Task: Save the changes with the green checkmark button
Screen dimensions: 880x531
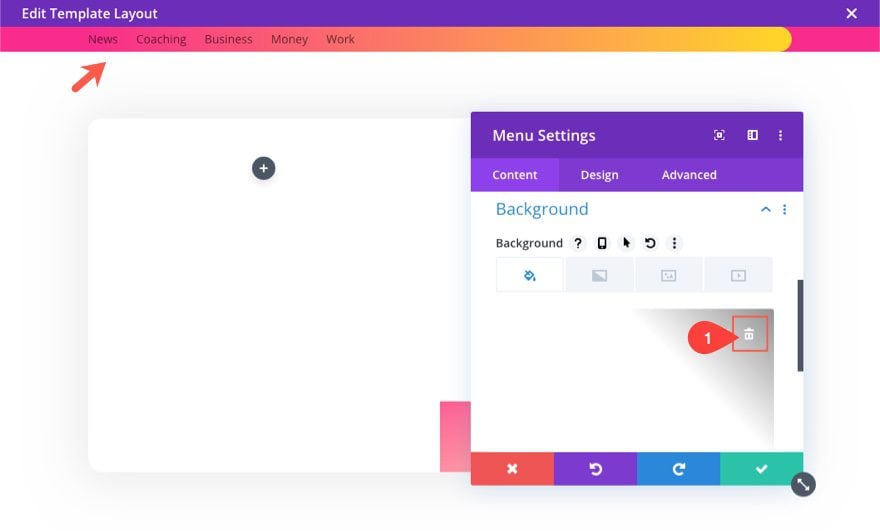Action: click(x=762, y=469)
